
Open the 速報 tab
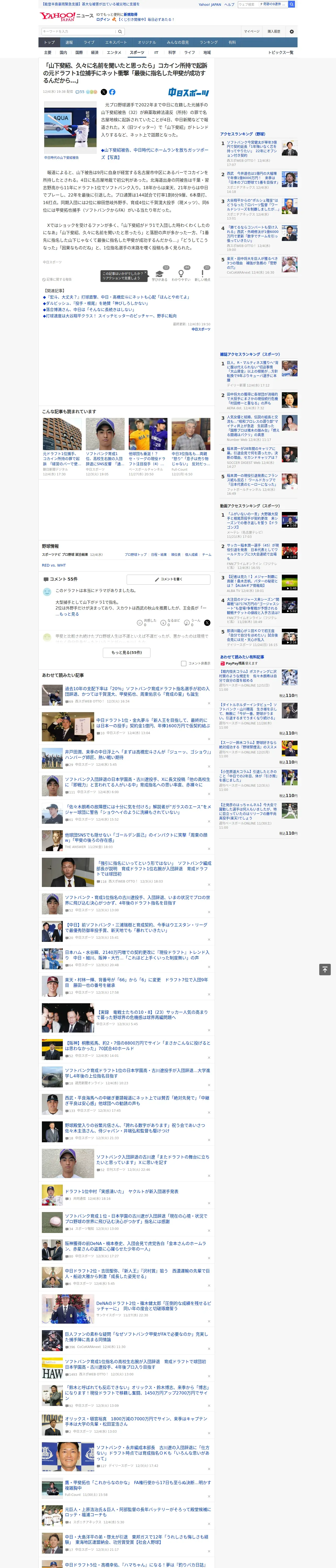tap(69, 42)
